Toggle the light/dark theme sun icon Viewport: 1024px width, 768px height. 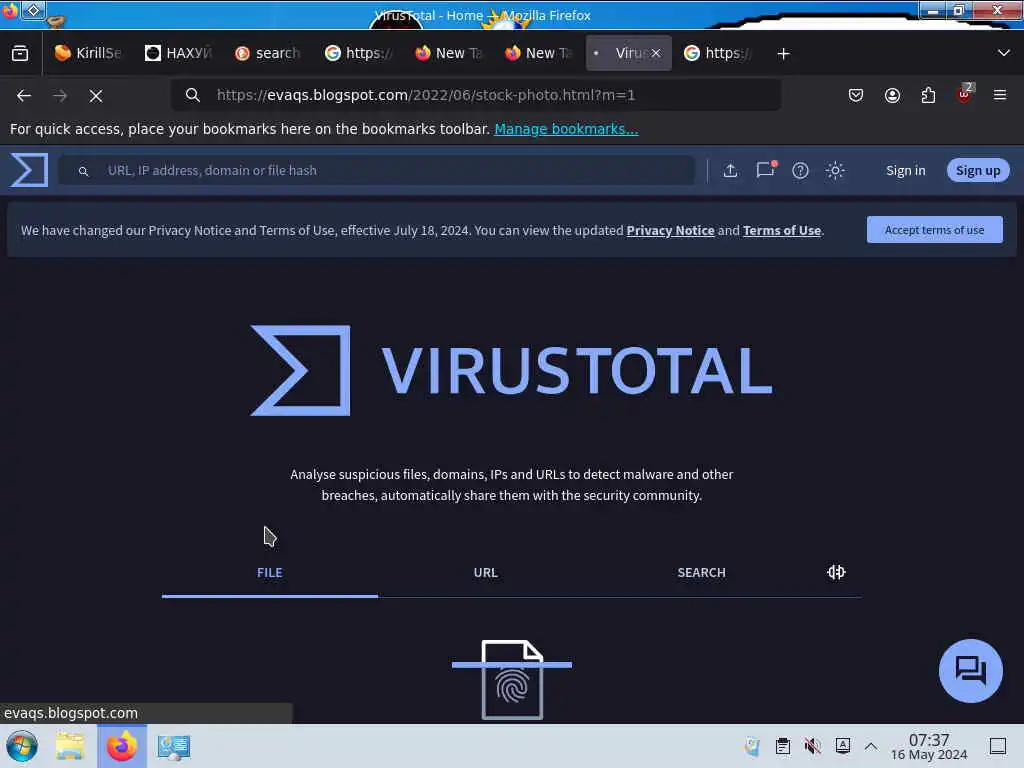click(x=835, y=170)
